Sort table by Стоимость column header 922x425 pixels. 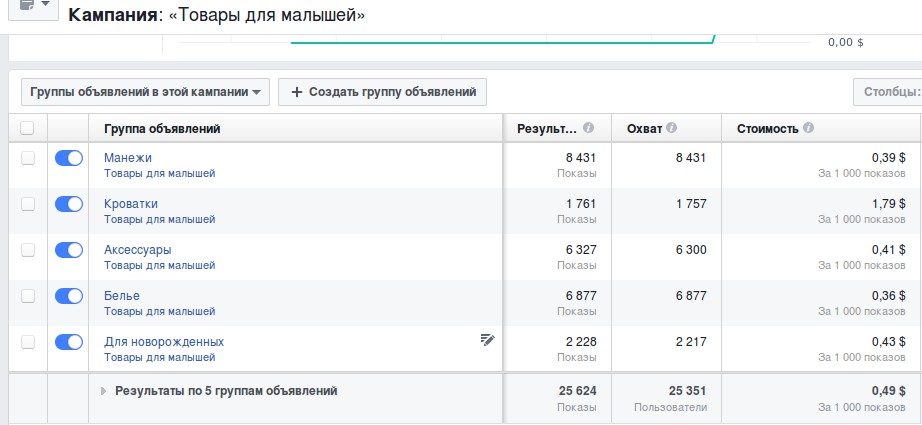point(767,128)
